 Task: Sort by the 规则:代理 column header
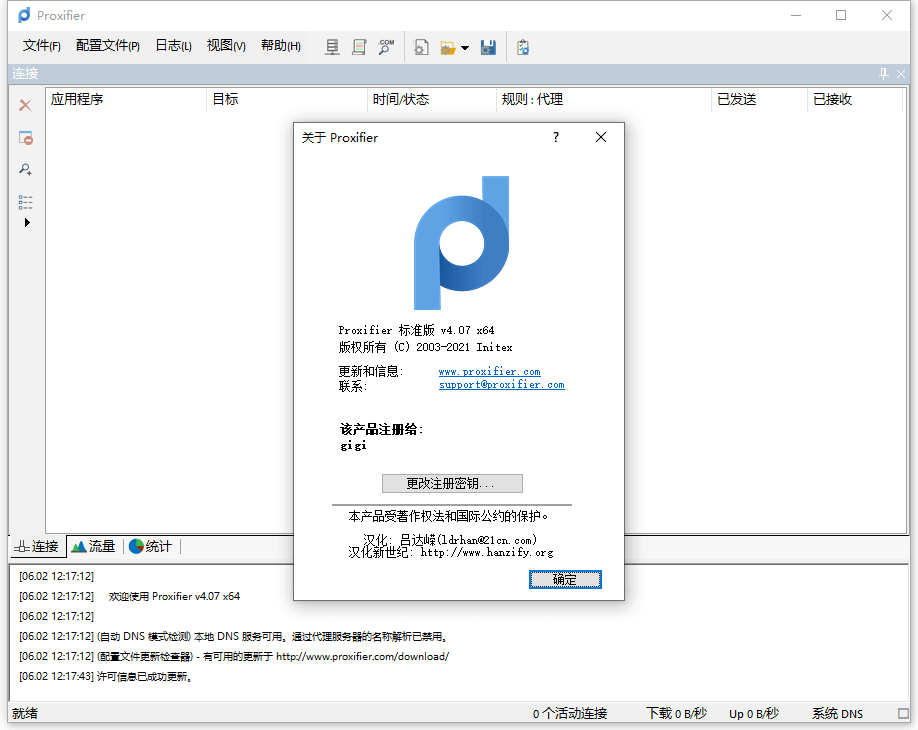(x=604, y=100)
